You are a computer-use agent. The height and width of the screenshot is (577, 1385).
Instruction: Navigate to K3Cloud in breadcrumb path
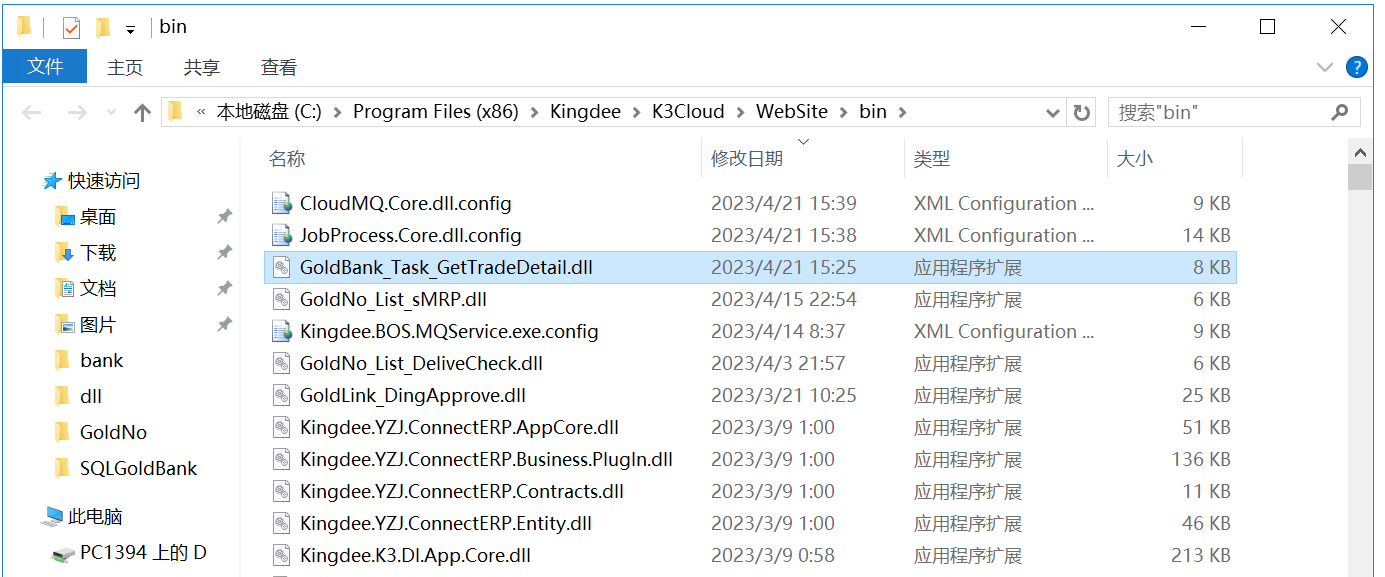688,112
